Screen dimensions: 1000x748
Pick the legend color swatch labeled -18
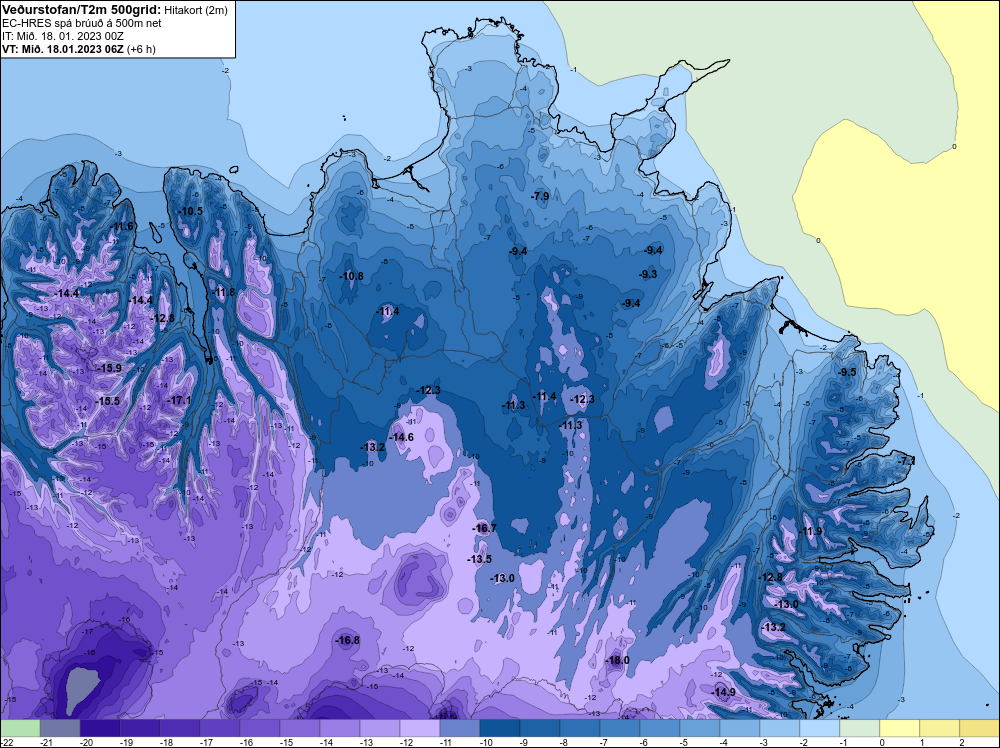point(180,728)
